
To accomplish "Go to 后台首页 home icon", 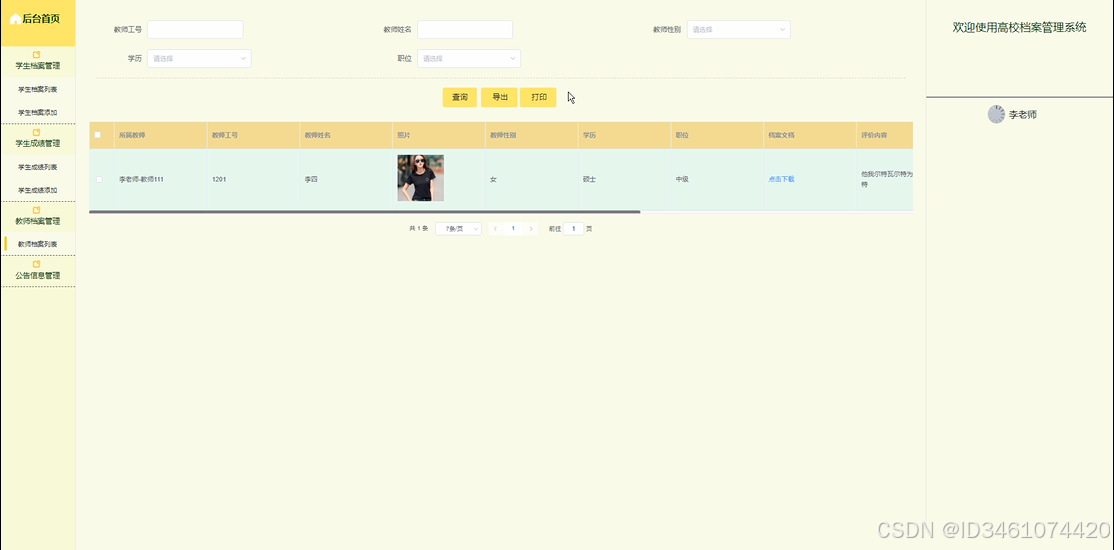I will point(15,19).
